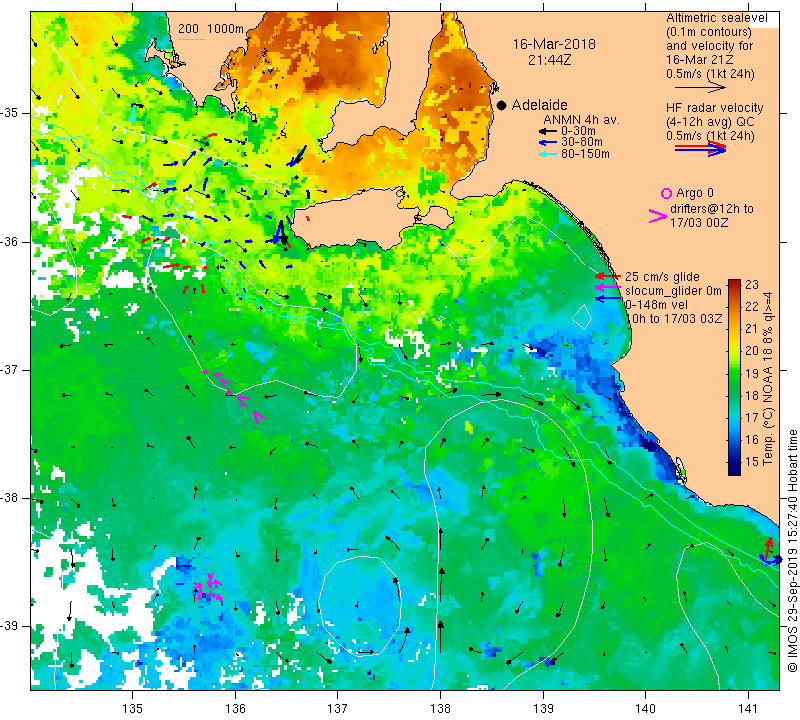Click the '17/03 00Z' drifter date text
This screenshot has width=800, height=720.
[699, 222]
